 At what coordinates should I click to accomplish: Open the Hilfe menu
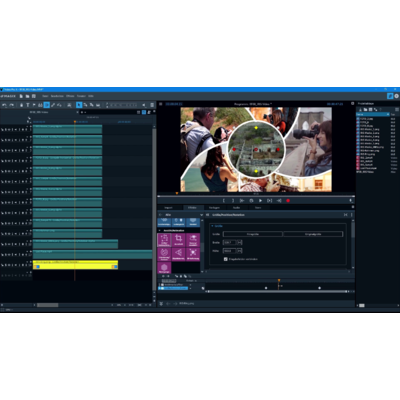click(91, 96)
